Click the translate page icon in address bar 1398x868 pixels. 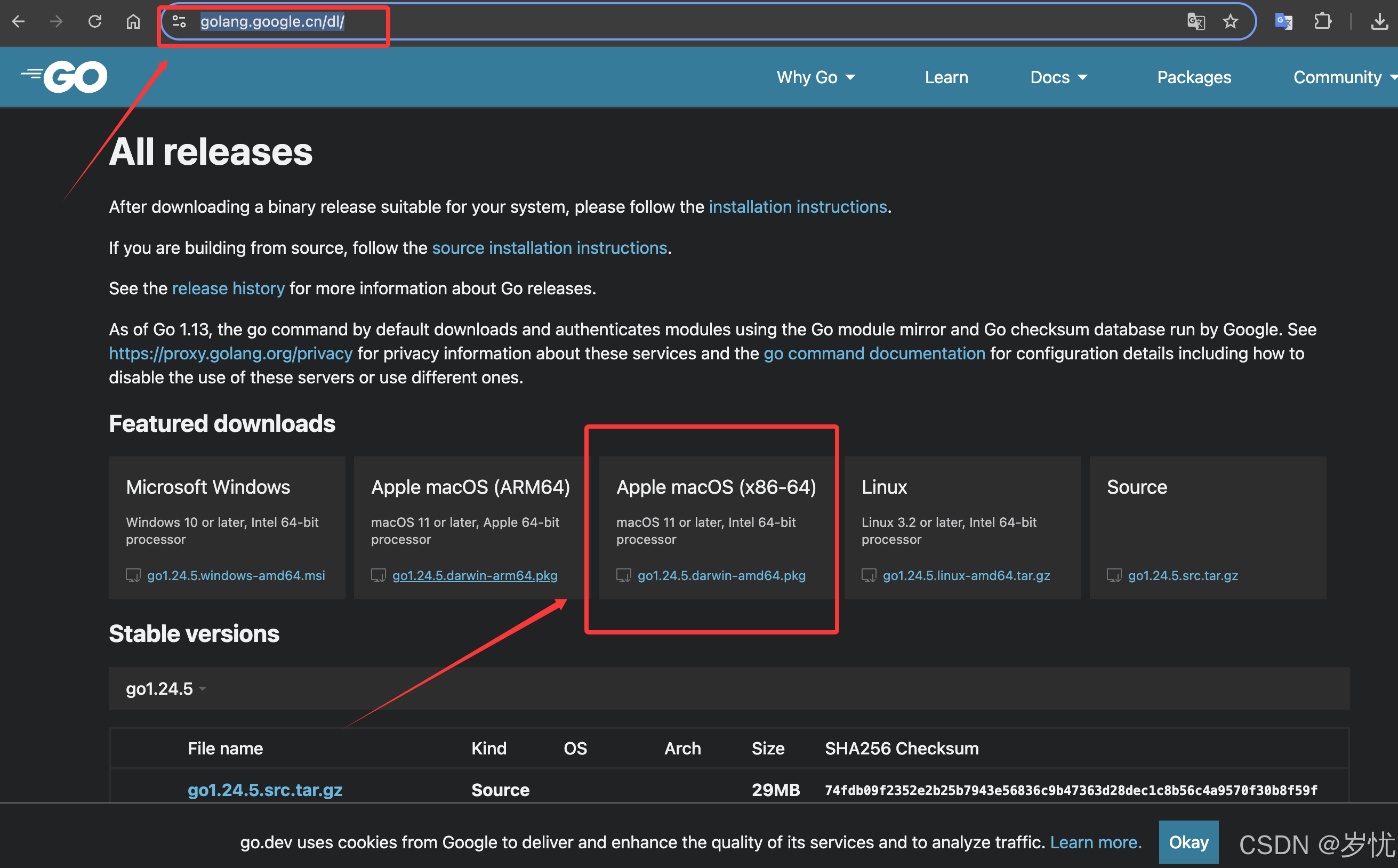pos(1196,22)
